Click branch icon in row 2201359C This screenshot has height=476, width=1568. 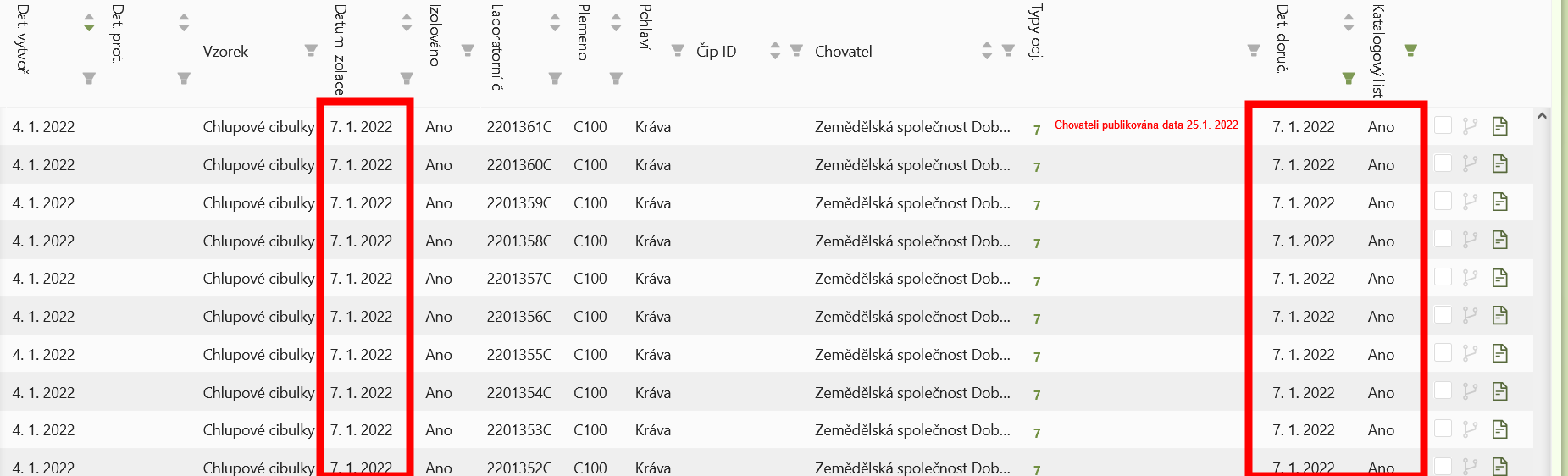point(1470,202)
